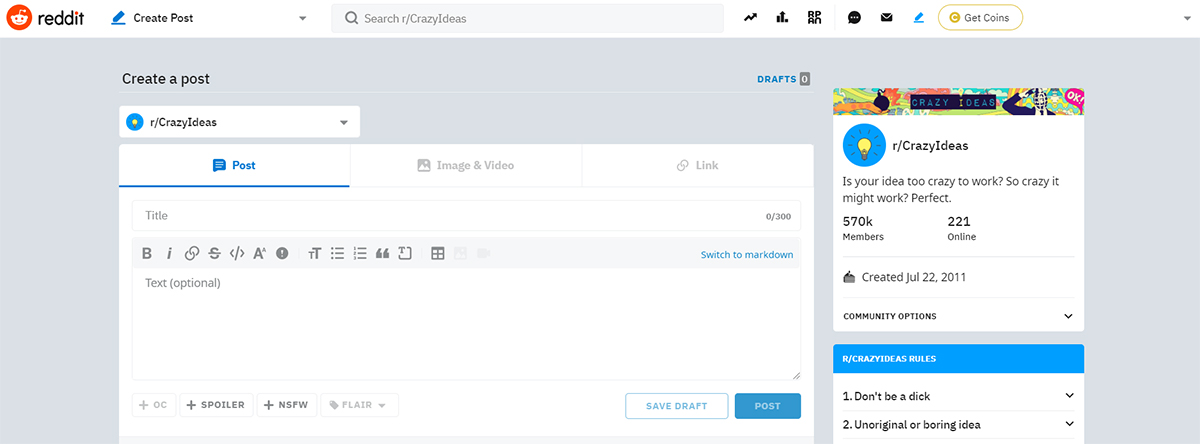The image size is (1200, 444).
Task: Click the Created Jul 22, 2011 text
Action: [x=913, y=277]
